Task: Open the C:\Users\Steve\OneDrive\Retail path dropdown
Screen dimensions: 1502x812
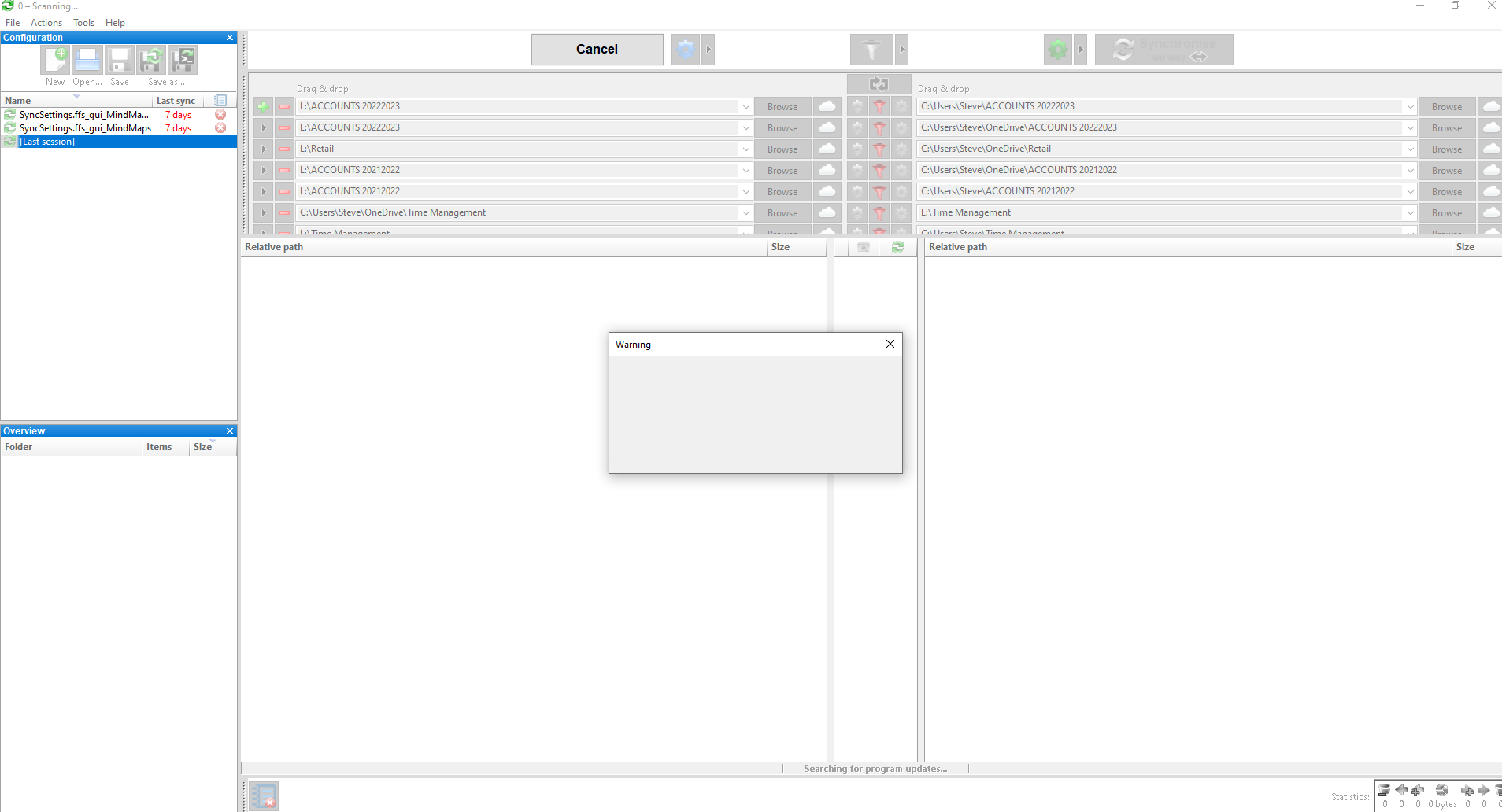Action: [x=1409, y=149]
